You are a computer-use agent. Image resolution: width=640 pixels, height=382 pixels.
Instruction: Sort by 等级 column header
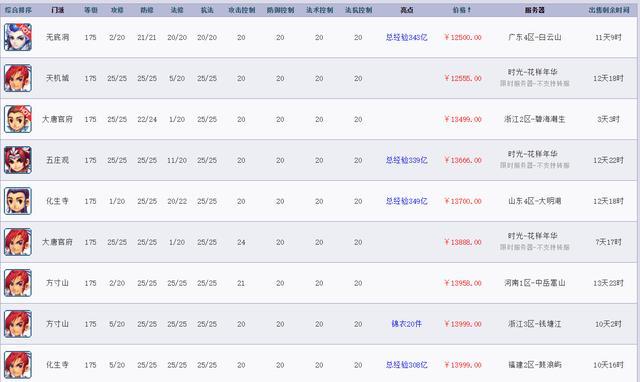[91, 10]
